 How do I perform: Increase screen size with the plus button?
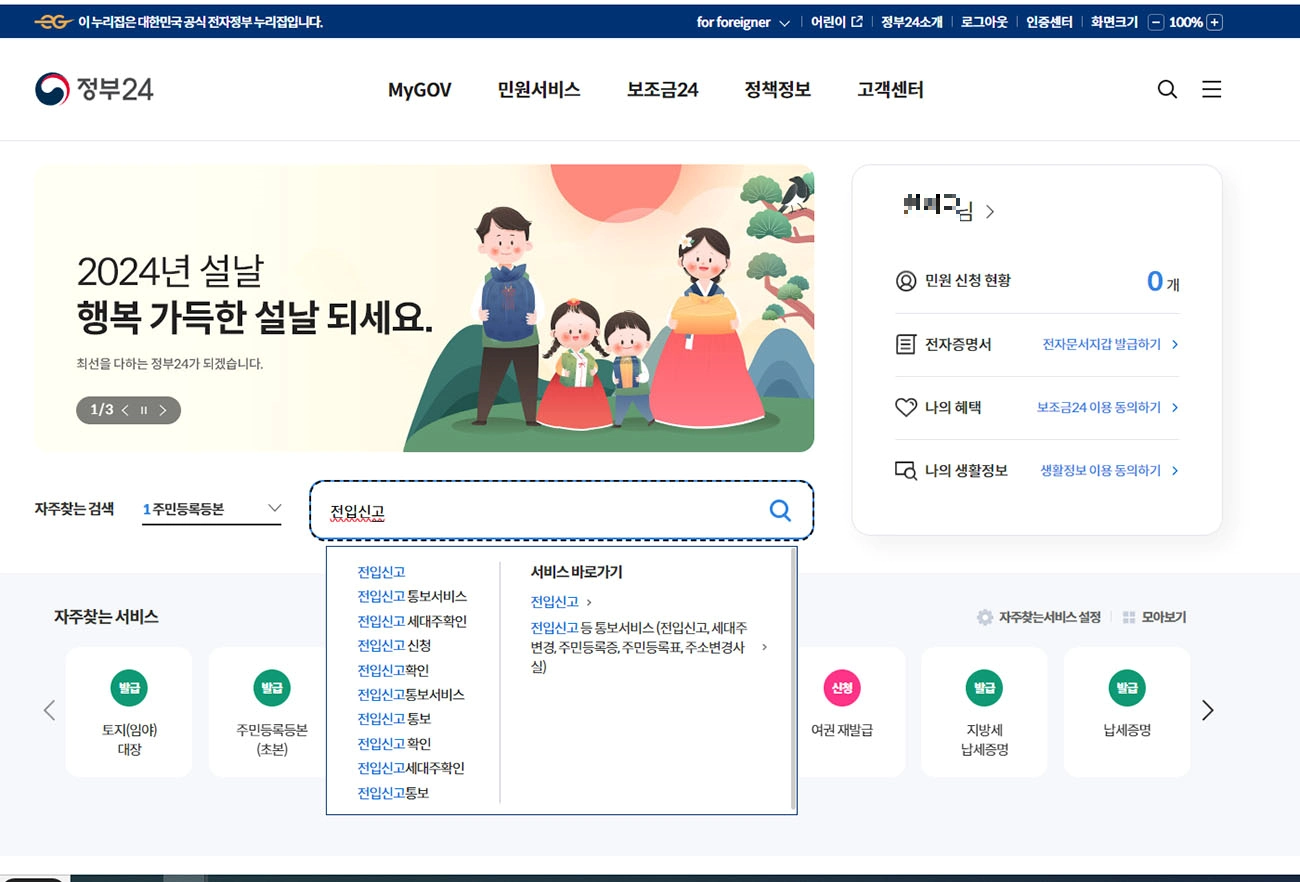[1215, 22]
